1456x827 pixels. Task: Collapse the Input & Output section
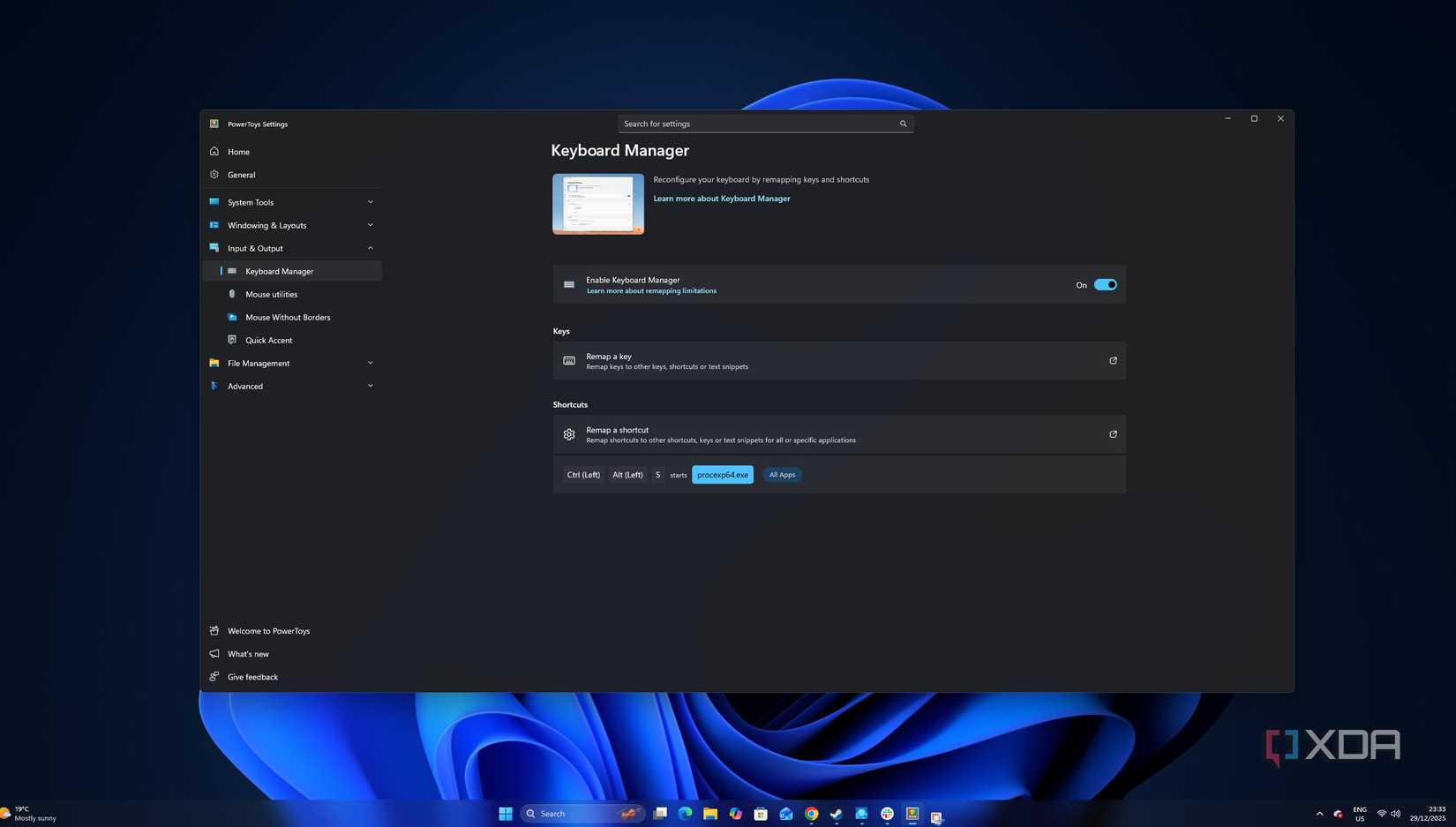[x=370, y=248]
